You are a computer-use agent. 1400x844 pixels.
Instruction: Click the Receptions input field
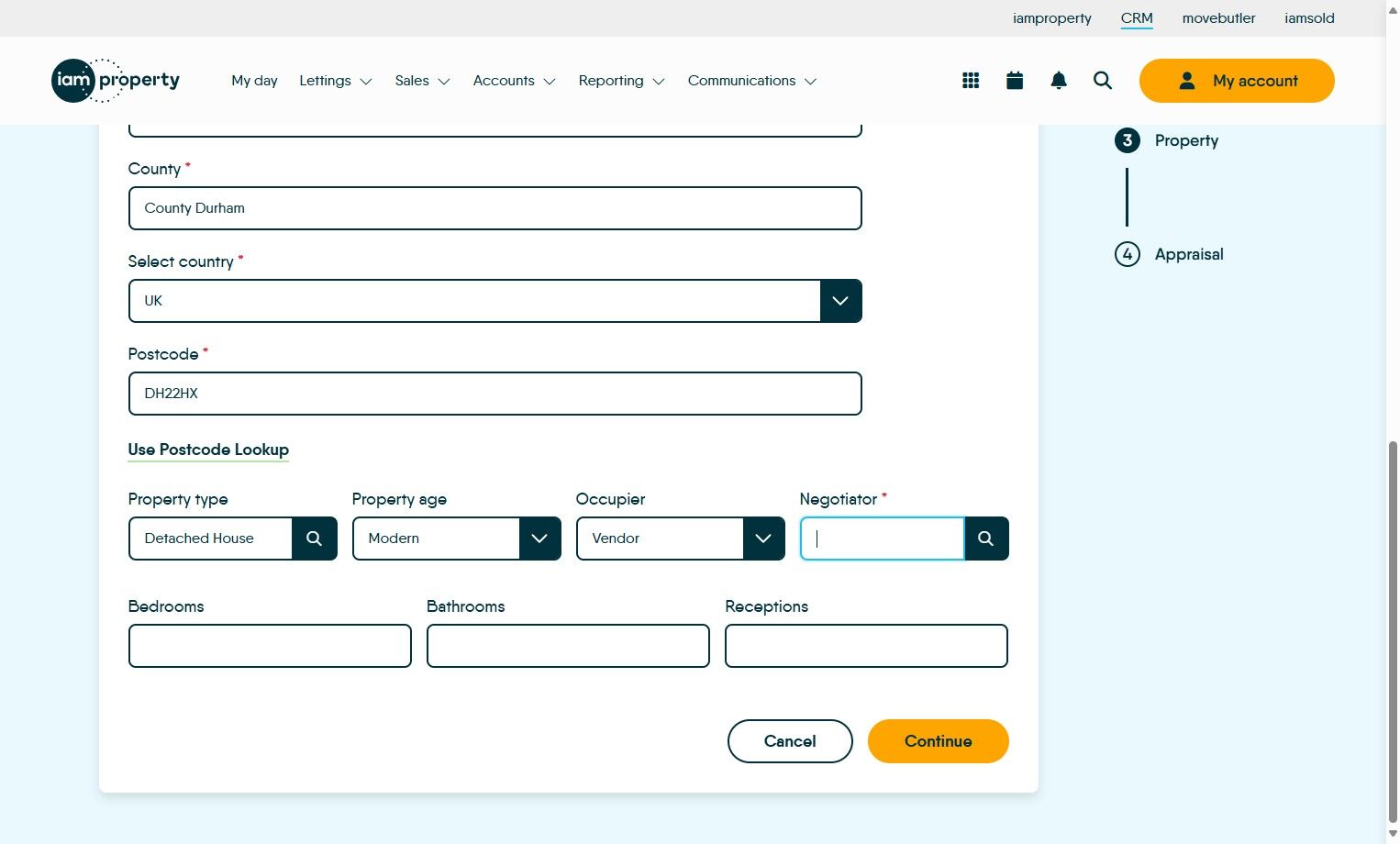[866, 646]
